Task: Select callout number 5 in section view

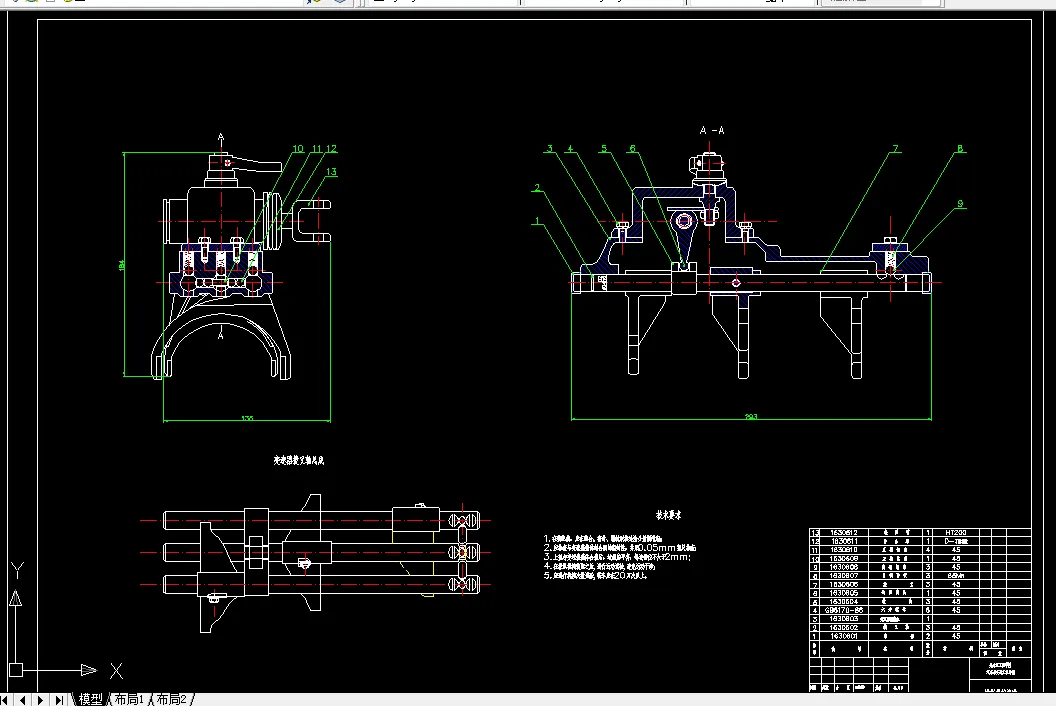Action: tap(604, 149)
